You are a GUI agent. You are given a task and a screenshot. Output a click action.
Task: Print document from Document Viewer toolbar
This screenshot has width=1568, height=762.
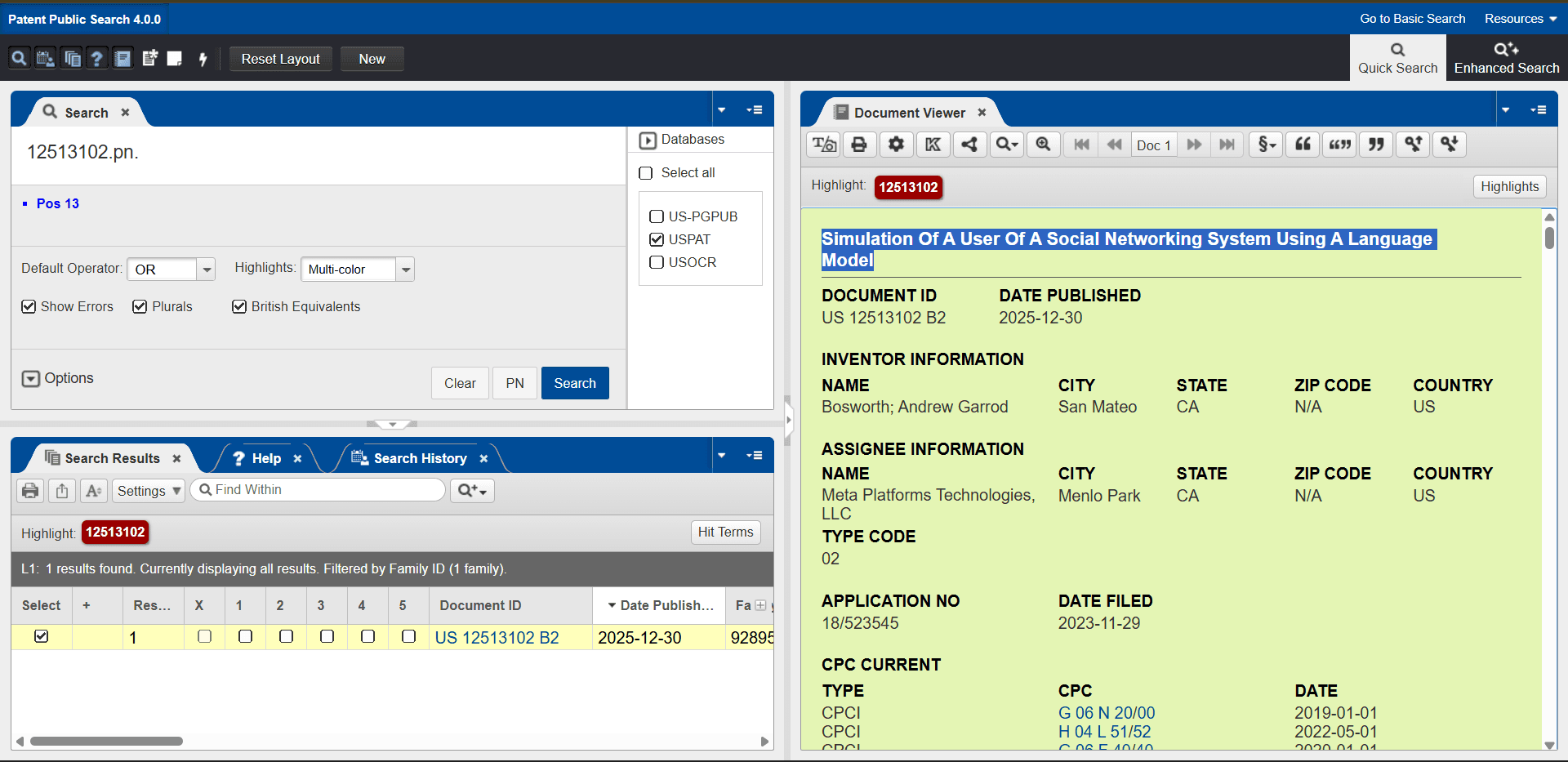859,145
